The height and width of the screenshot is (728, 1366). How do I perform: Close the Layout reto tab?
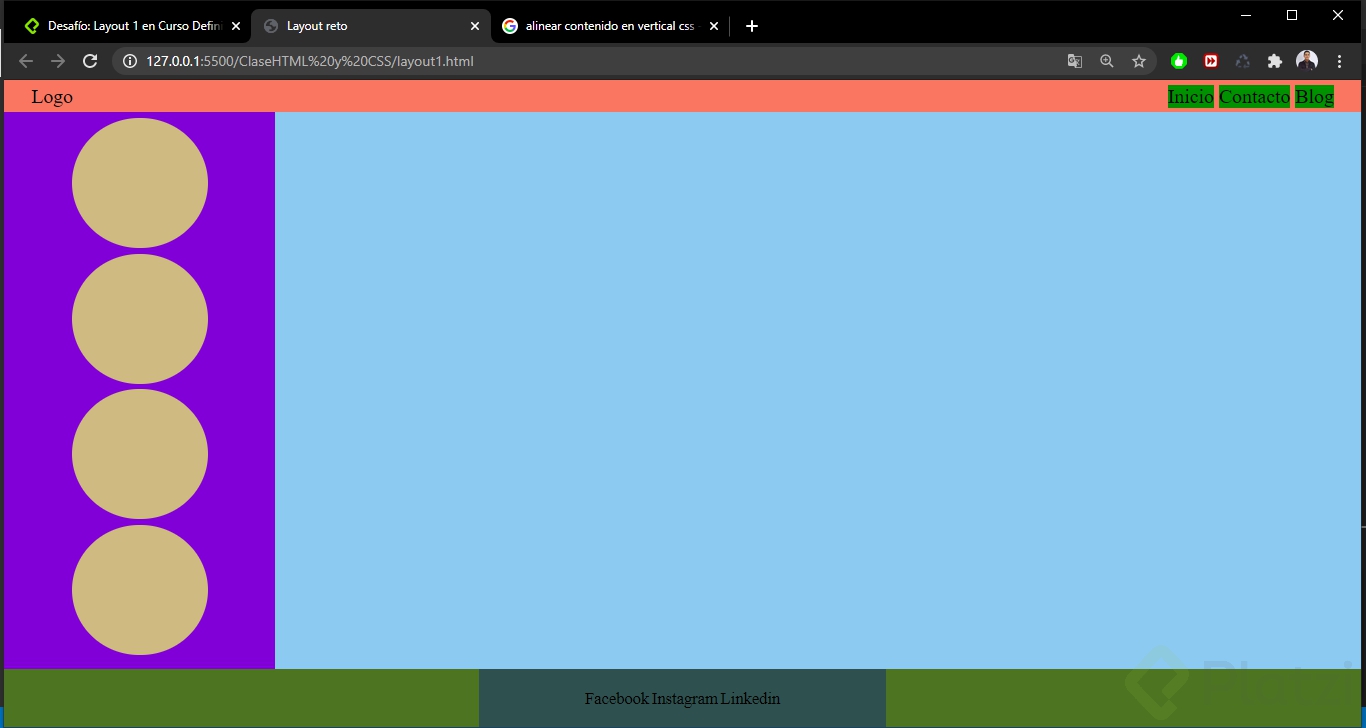475,26
